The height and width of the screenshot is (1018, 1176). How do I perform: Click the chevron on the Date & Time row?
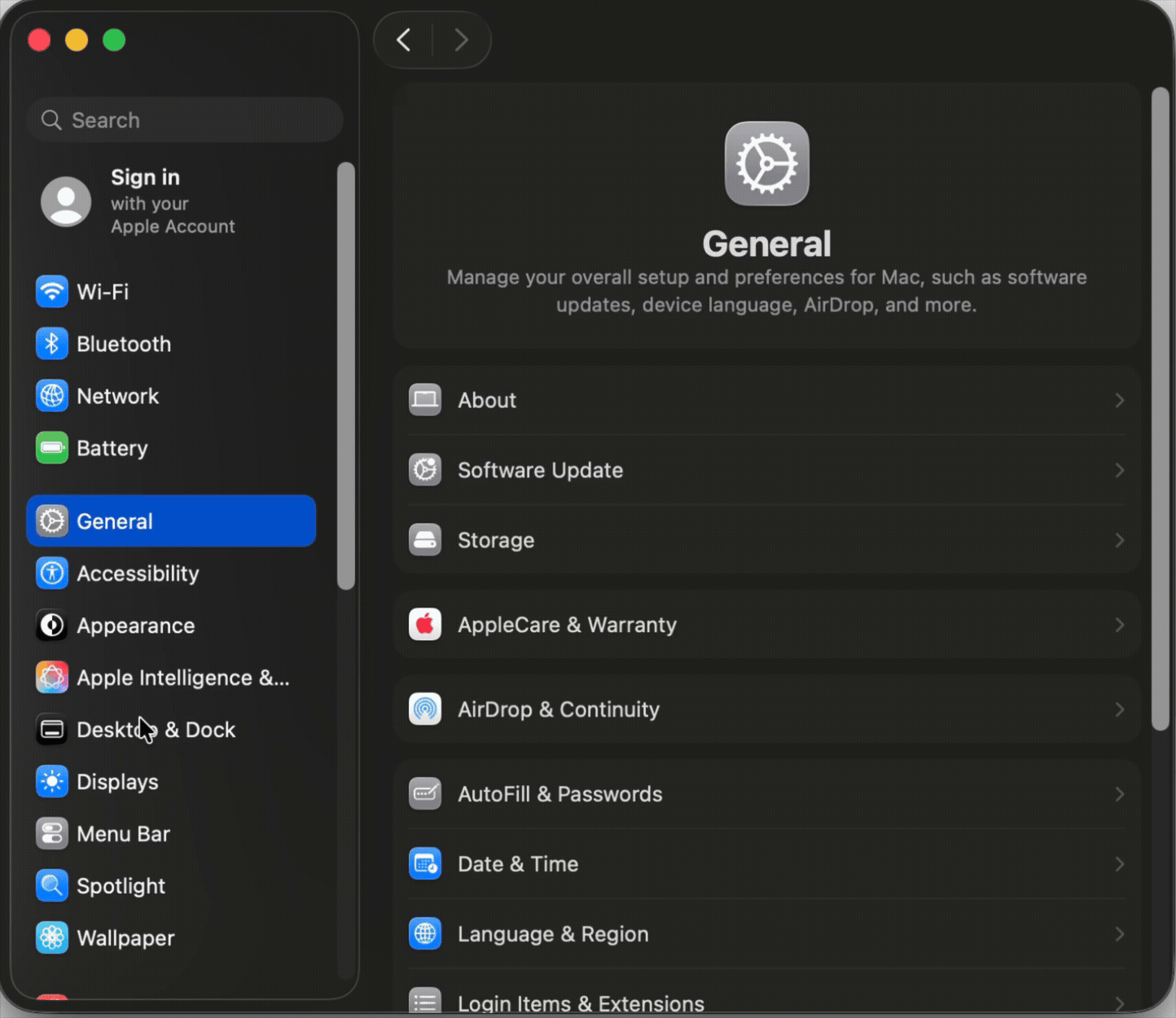1120,864
